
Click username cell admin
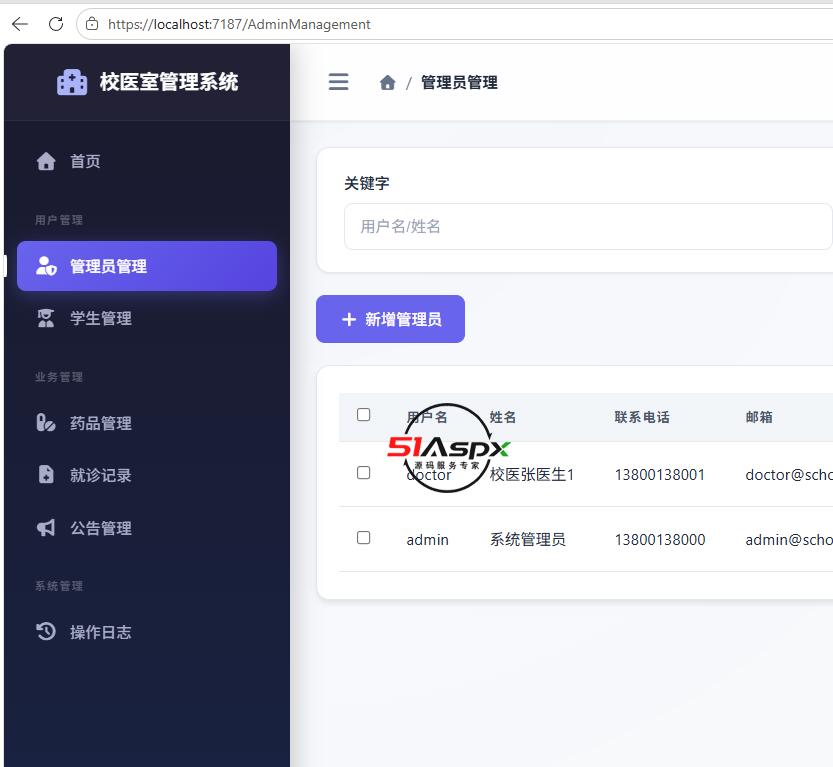coord(428,540)
